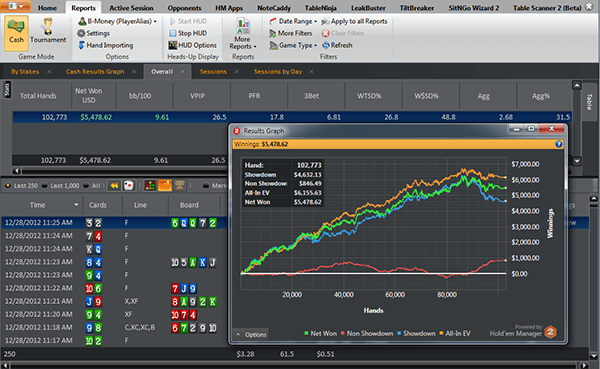Click Stop HUD
Screen dimensions: 600x369
pyautogui.click(x=188, y=33)
